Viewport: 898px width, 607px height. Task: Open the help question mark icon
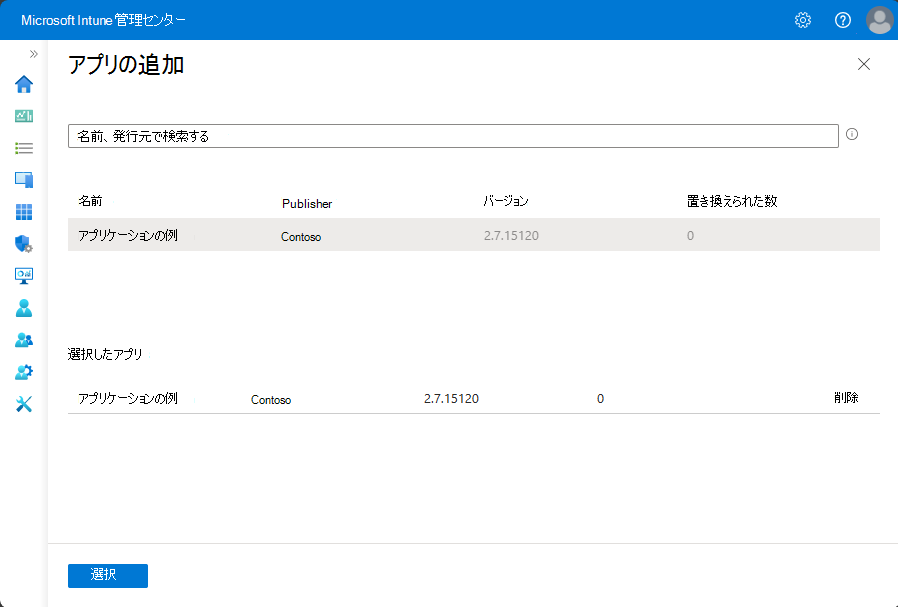click(x=842, y=20)
